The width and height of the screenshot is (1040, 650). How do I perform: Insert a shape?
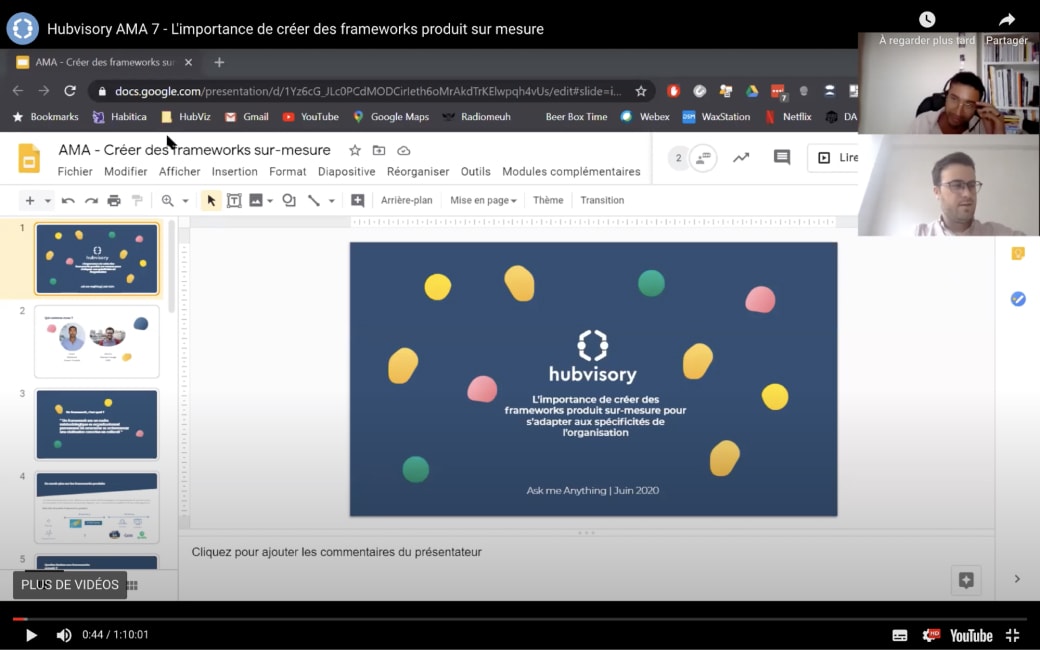pyautogui.click(x=289, y=200)
